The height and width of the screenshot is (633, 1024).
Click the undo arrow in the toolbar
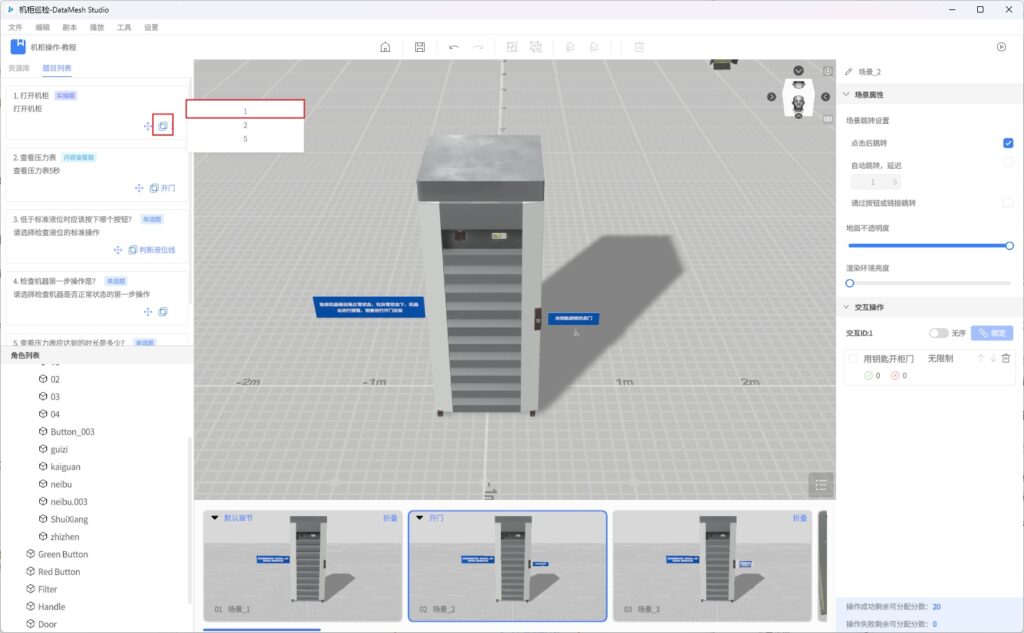pos(454,47)
